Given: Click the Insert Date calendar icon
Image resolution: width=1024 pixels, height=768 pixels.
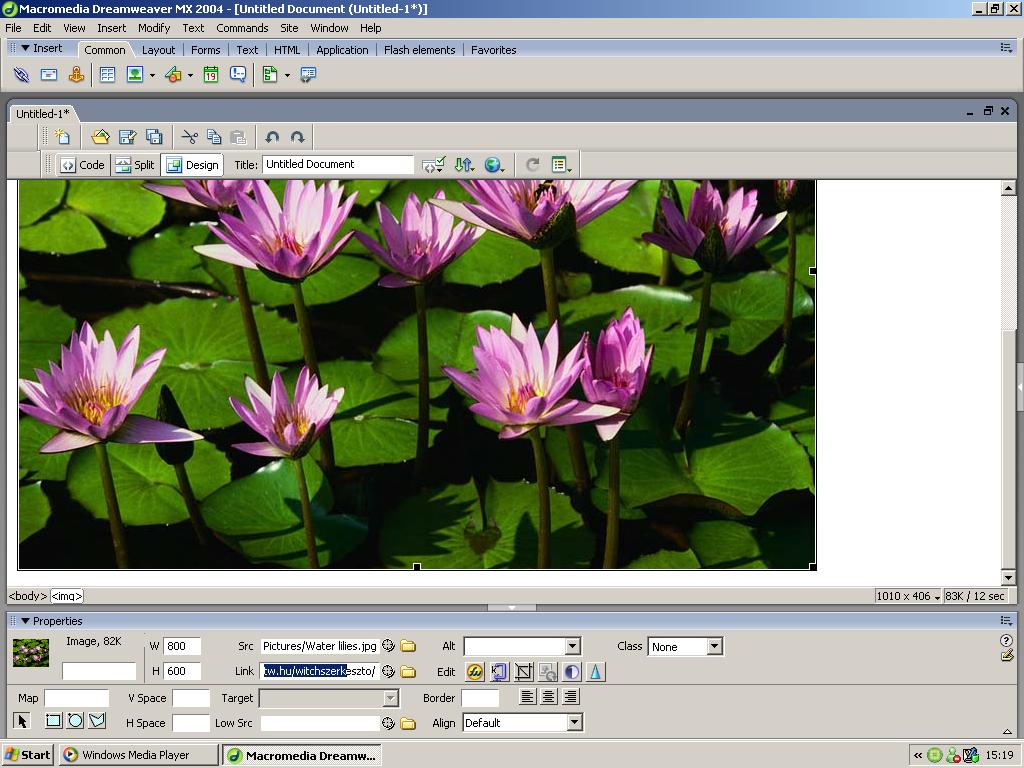Looking at the screenshot, I should click(211, 75).
